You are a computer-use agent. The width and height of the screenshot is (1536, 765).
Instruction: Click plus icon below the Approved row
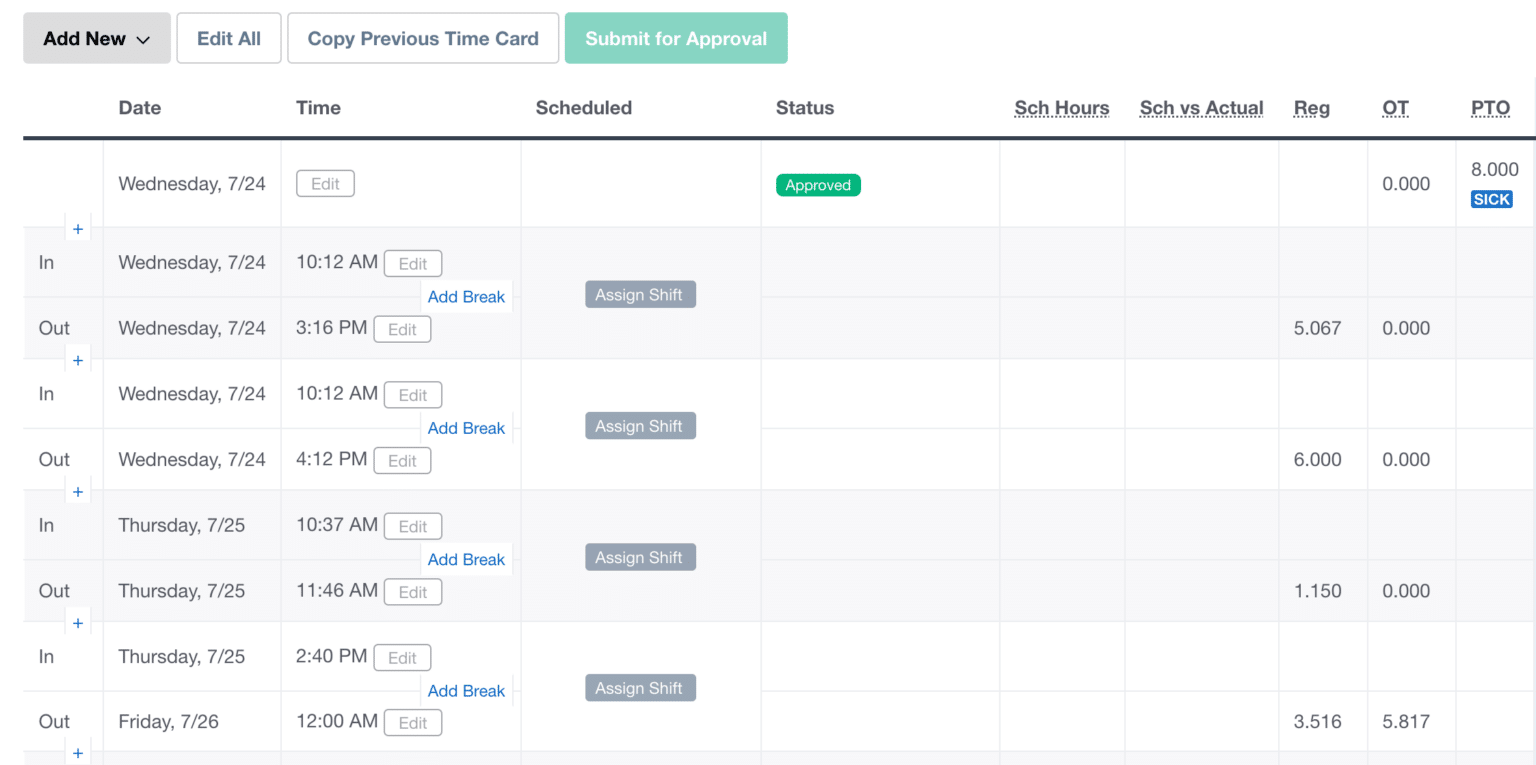click(x=78, y=230)
